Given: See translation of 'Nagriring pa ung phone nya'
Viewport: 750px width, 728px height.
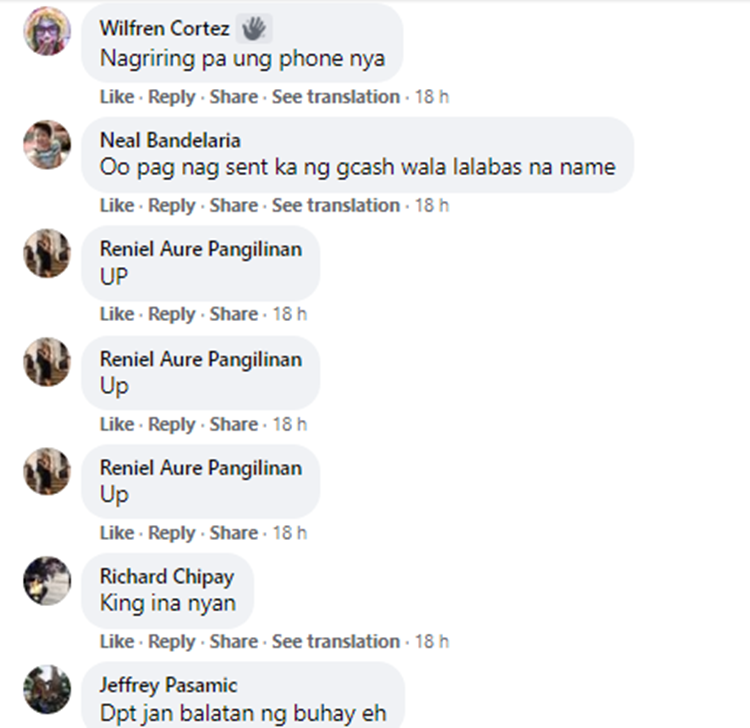Looking at the screenshot, I should [x=336, y=97].
